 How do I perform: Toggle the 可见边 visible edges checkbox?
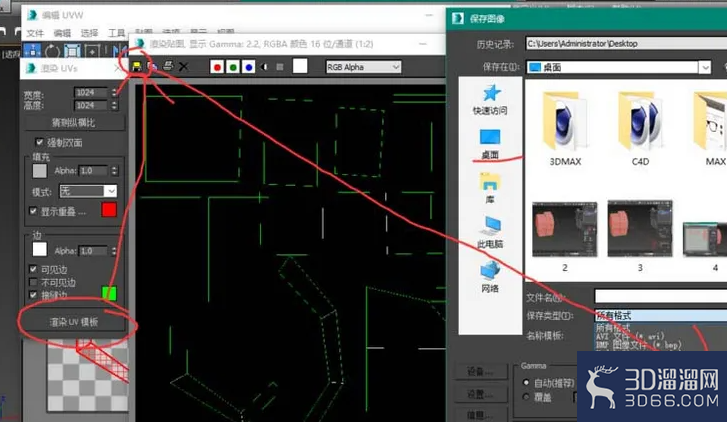pyautogui.click(x=33, y=269)
